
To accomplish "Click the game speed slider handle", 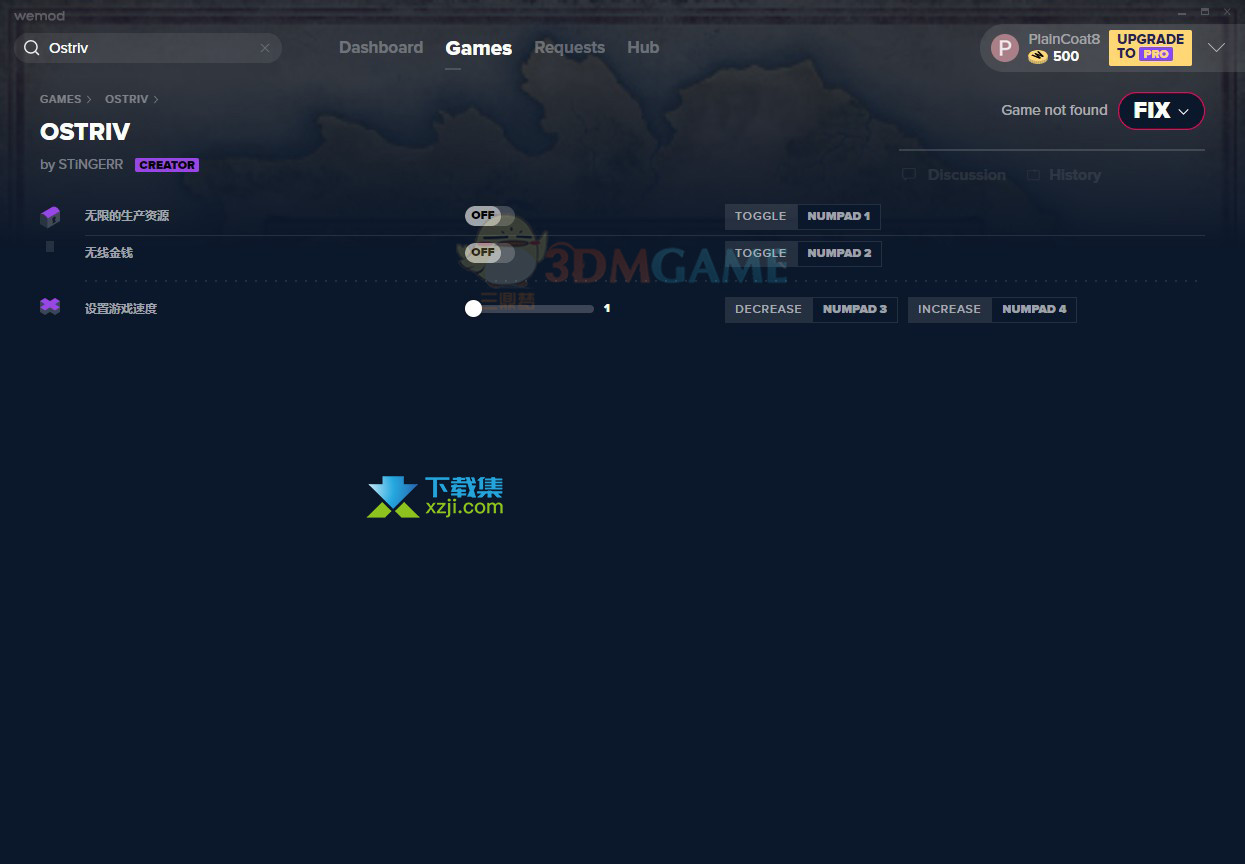I will pyautogui.click(x=474, y=309).
